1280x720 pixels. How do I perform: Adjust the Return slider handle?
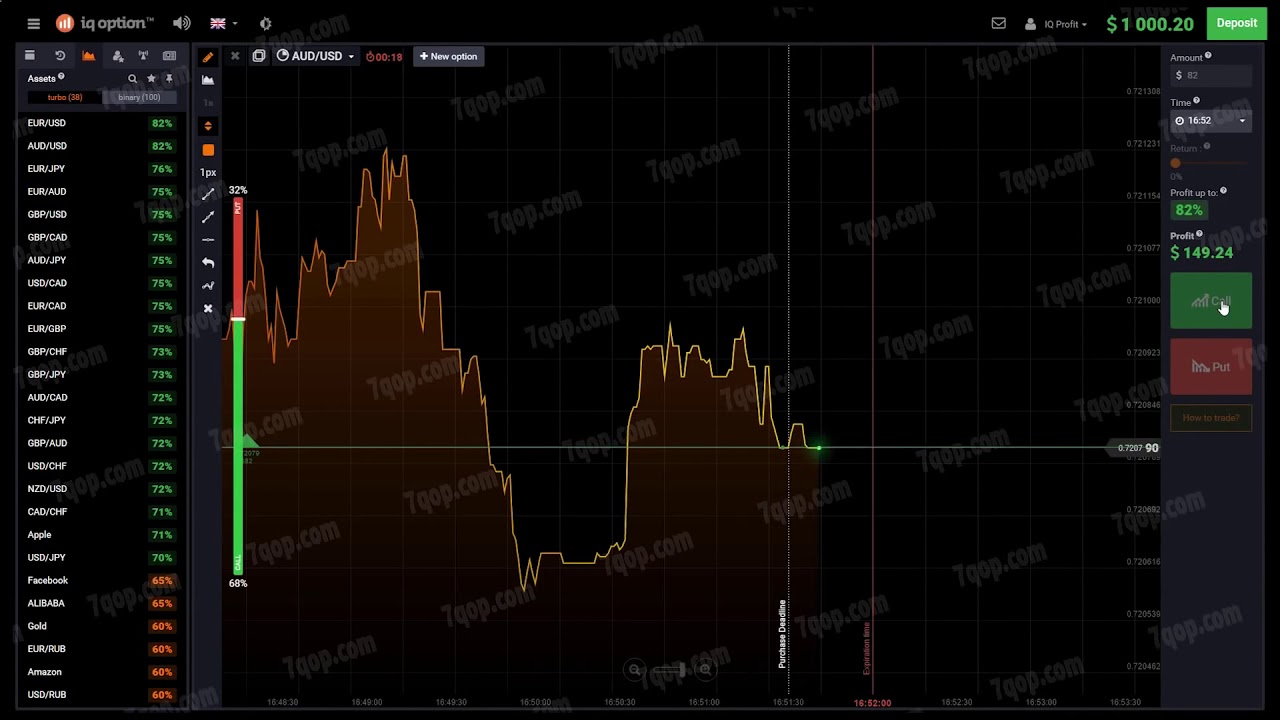(1175, 163)
